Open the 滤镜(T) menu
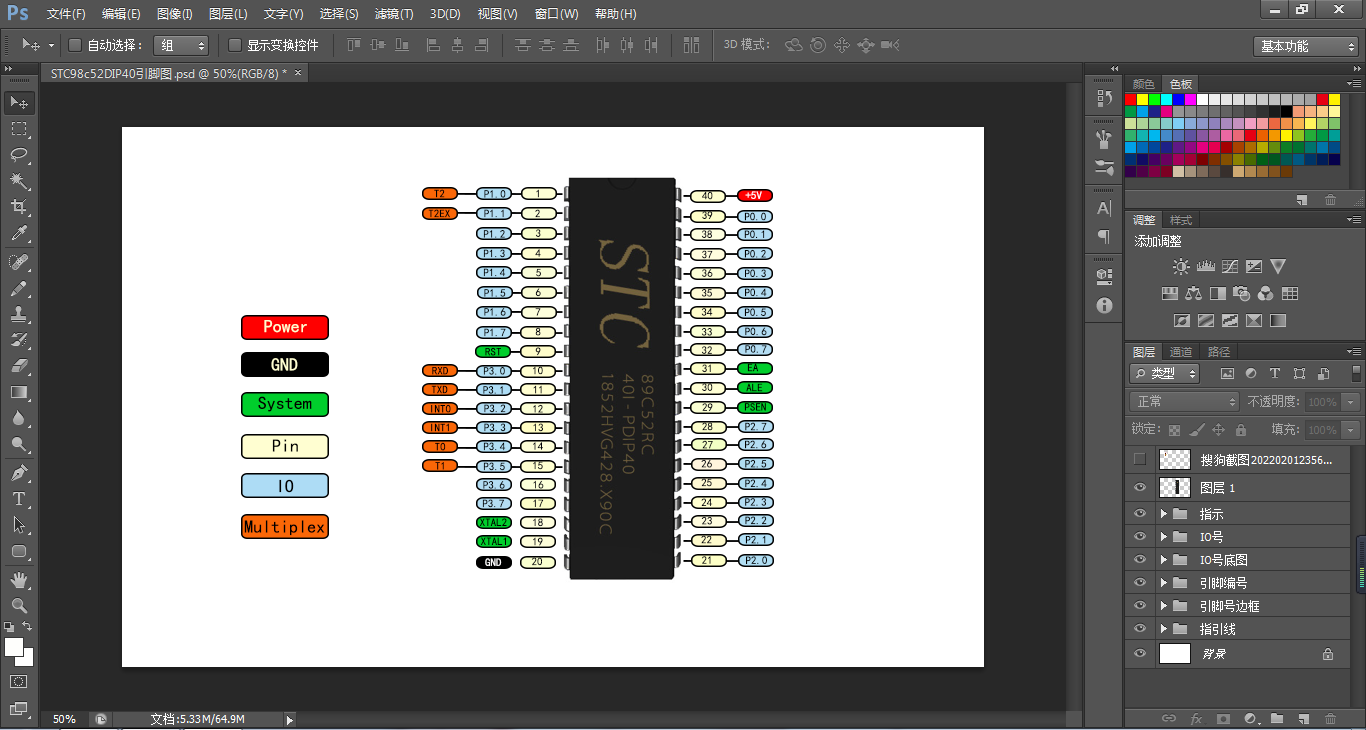The image size is (1366, 730). tap(394, 14)
